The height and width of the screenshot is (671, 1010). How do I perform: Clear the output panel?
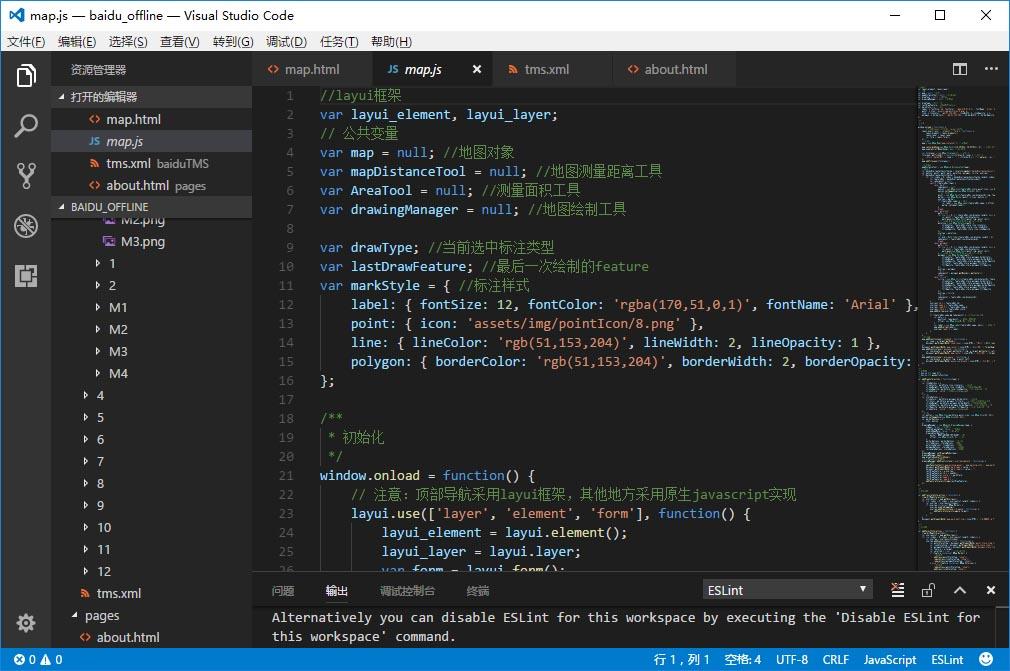pos(897,590)
